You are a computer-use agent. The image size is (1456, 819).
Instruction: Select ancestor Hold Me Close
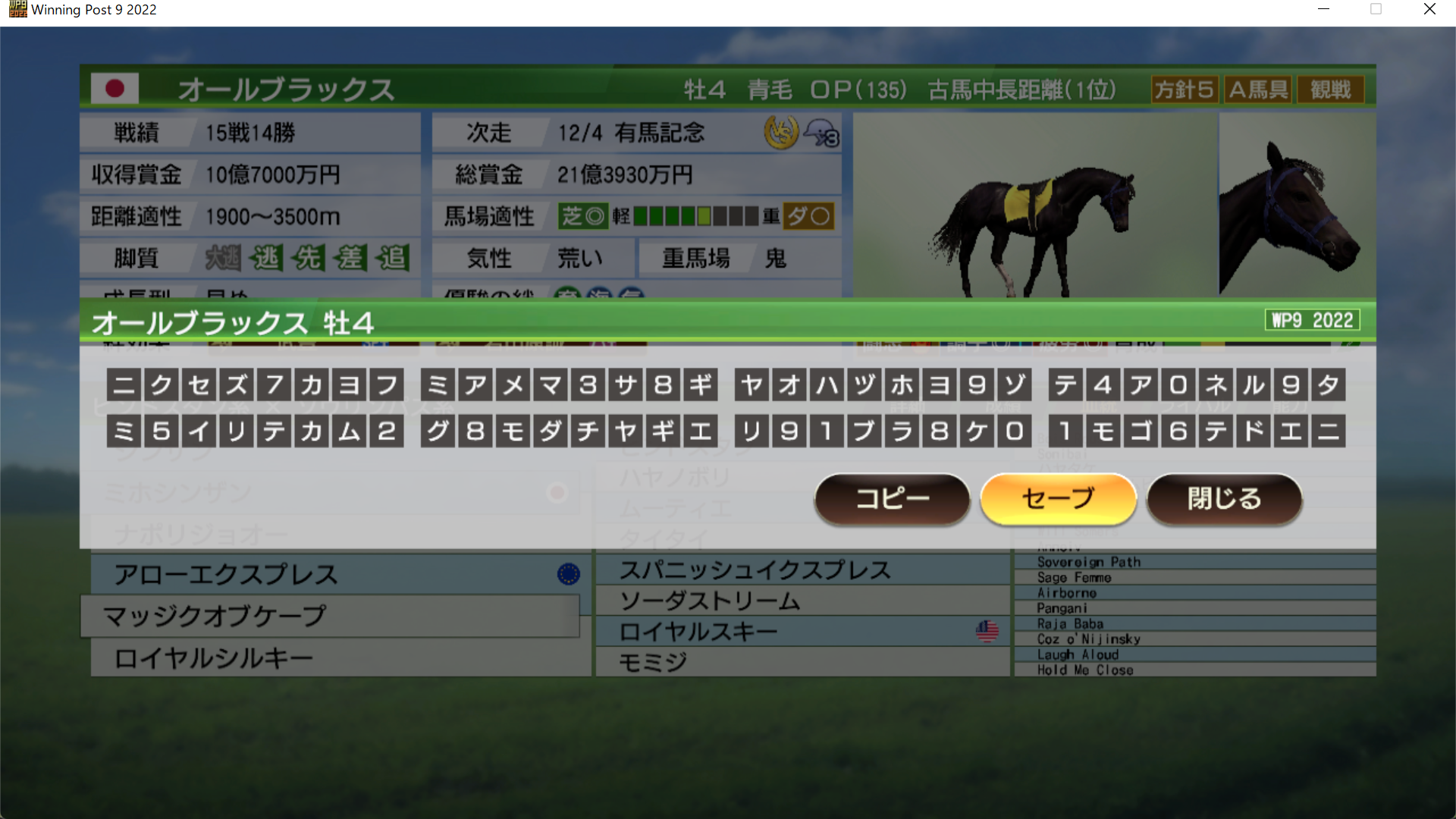tap(1195, 670)
